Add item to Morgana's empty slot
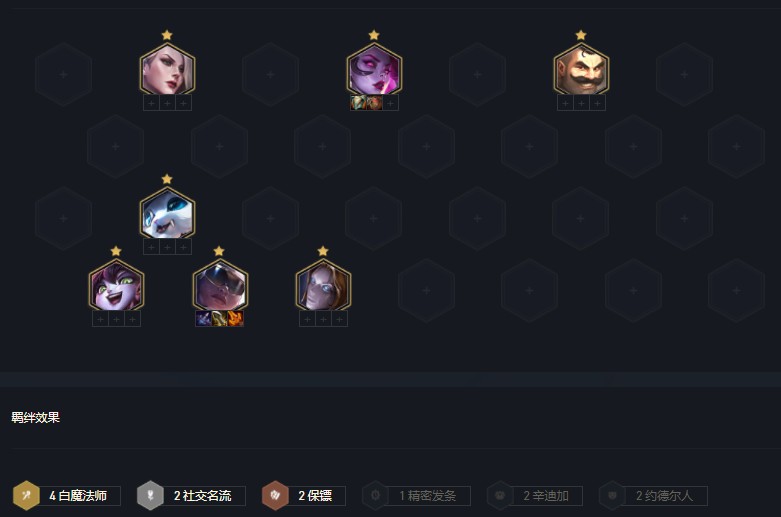This screenshot has height=517, width=781. (390, 103)
